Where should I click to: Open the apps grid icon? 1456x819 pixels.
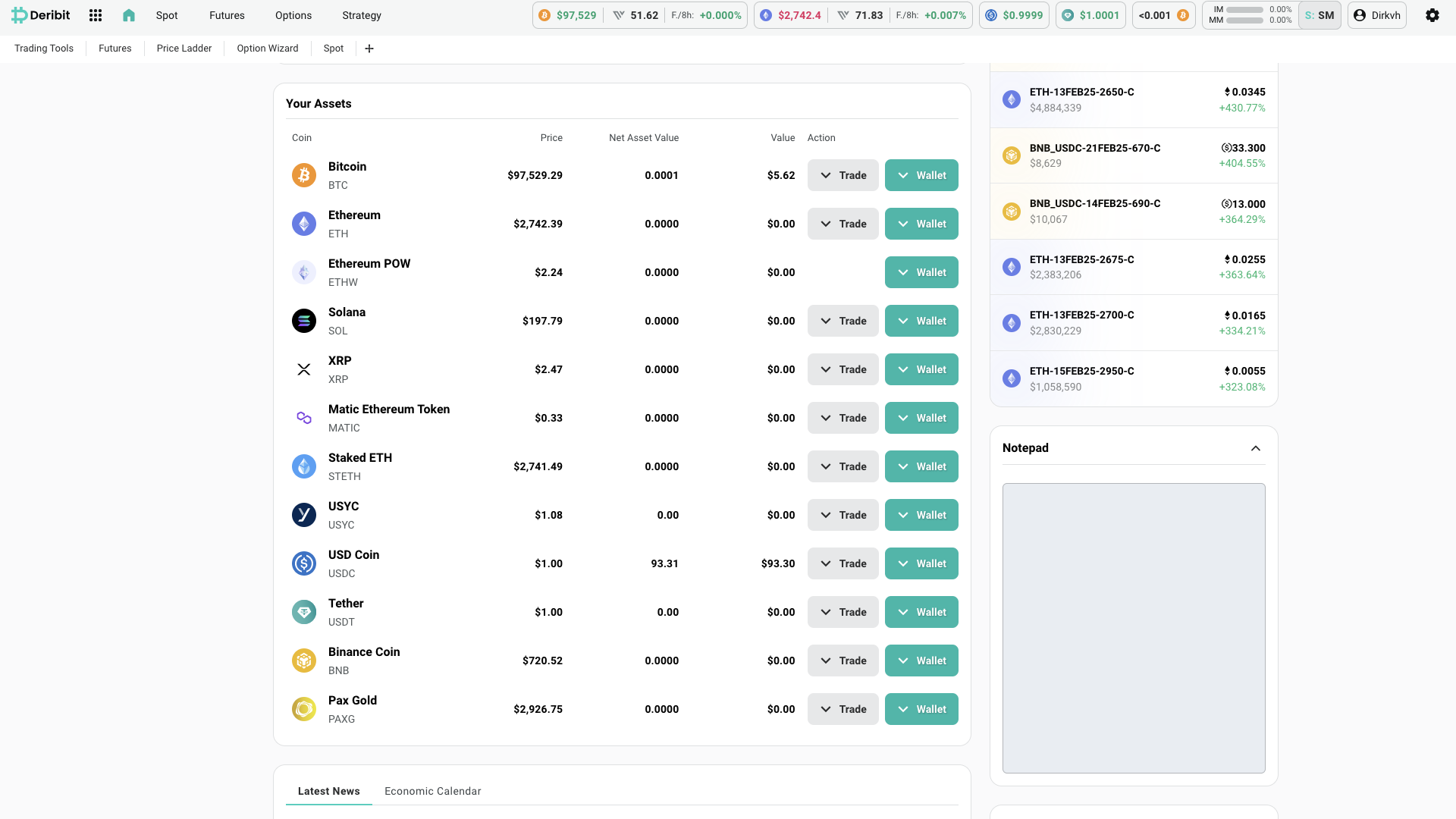tap(95, 14)
